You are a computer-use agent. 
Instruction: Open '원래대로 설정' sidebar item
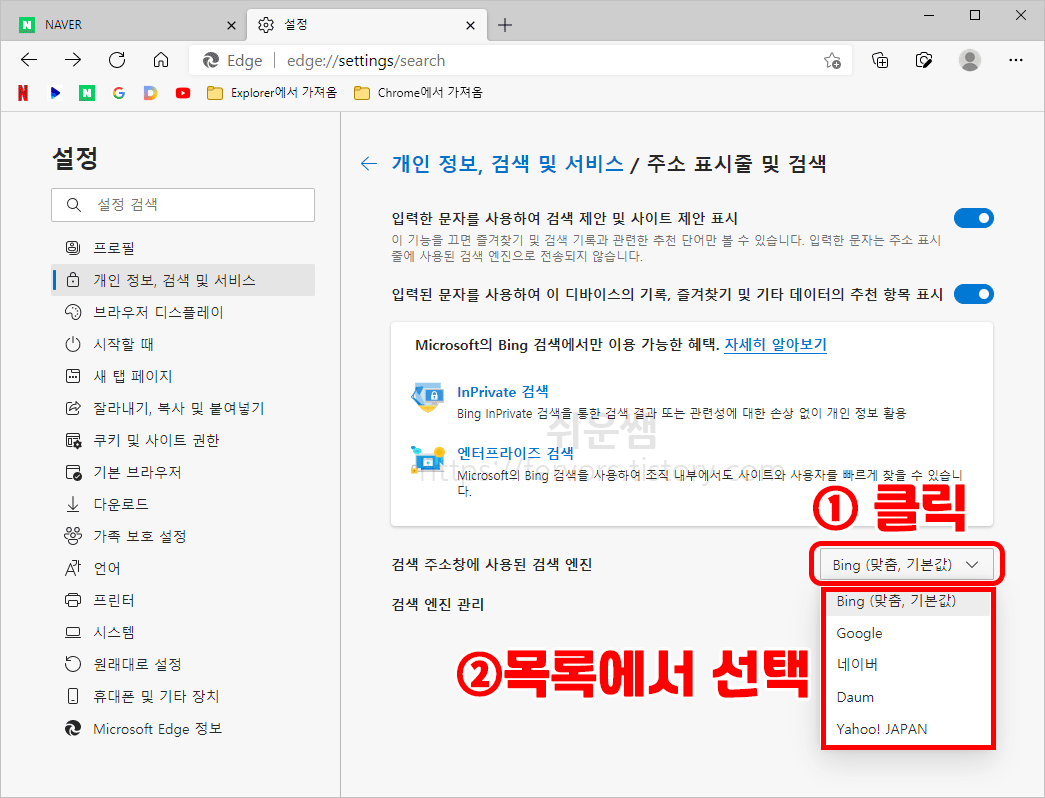183,664
